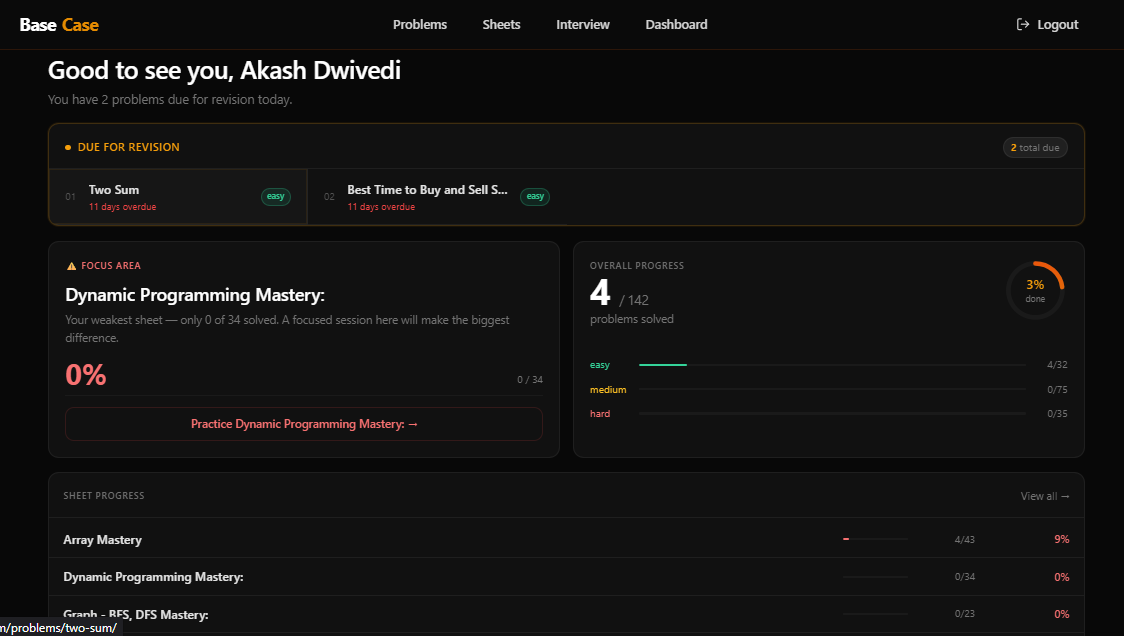Screen dimensions: 1124x636
Task: Click View all in Sheet Progress
Action: (1045, 496)
